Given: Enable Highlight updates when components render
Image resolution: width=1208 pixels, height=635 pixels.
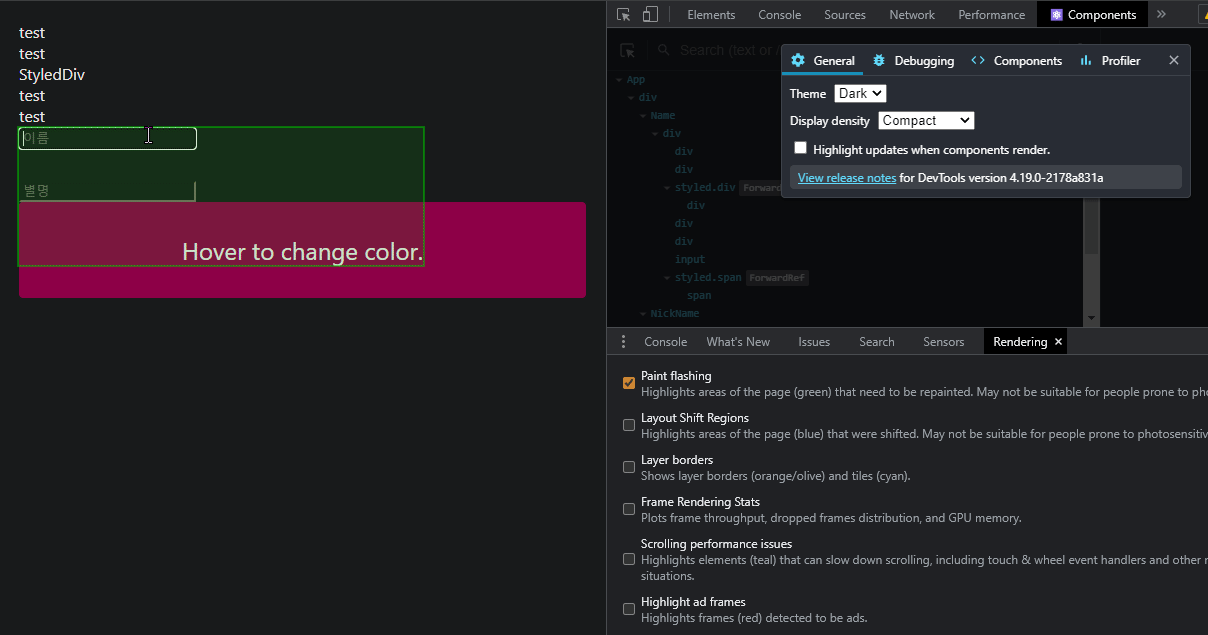Looking at the screenshot, I should click(x=800, y=148).
